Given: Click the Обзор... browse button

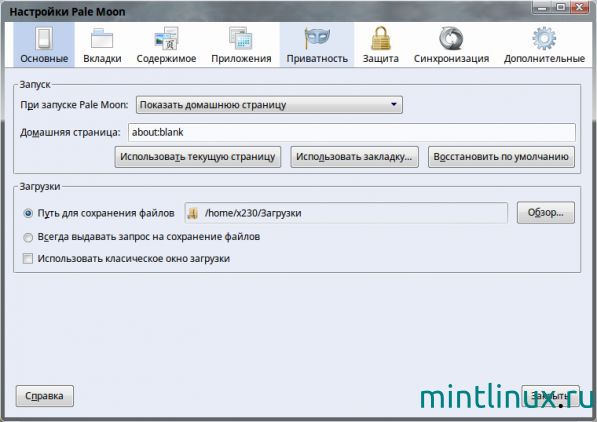Looking at the screenshot, I should 546,213.
